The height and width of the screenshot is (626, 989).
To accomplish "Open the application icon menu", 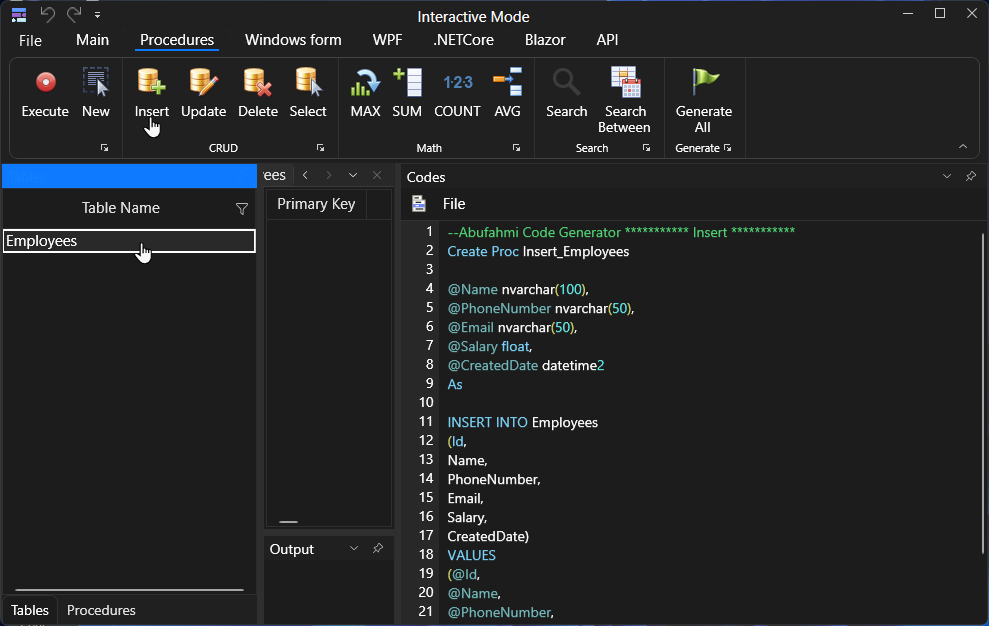I will [x=19, y=14].
